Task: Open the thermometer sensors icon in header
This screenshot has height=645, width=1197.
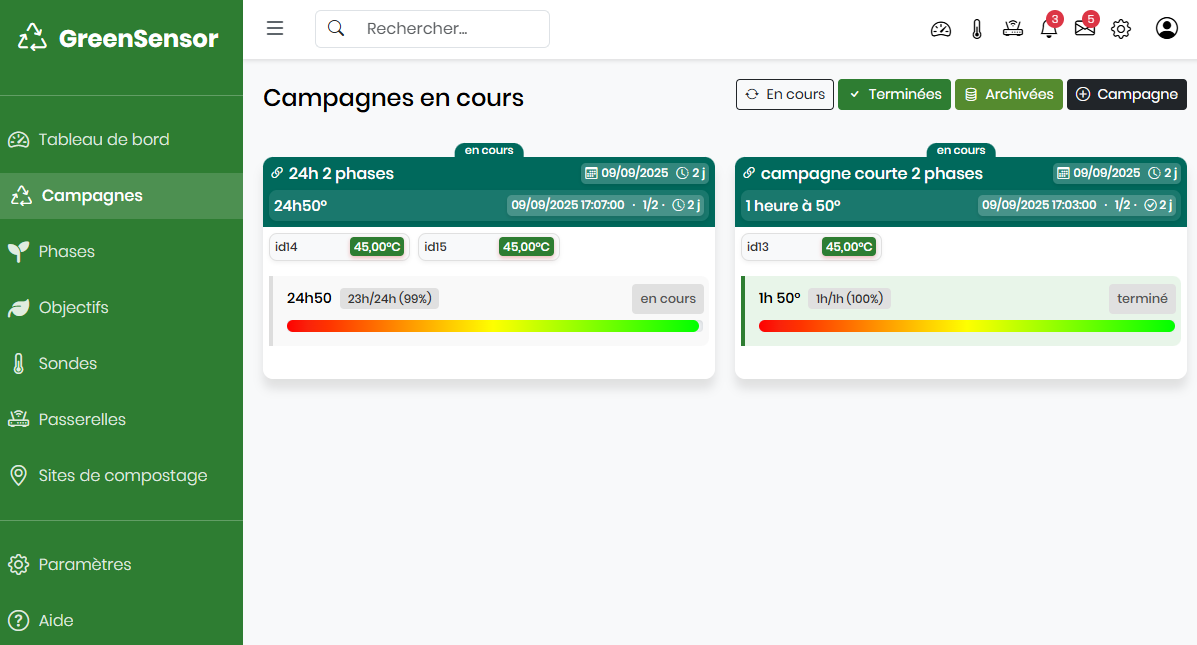Action: 977,28
